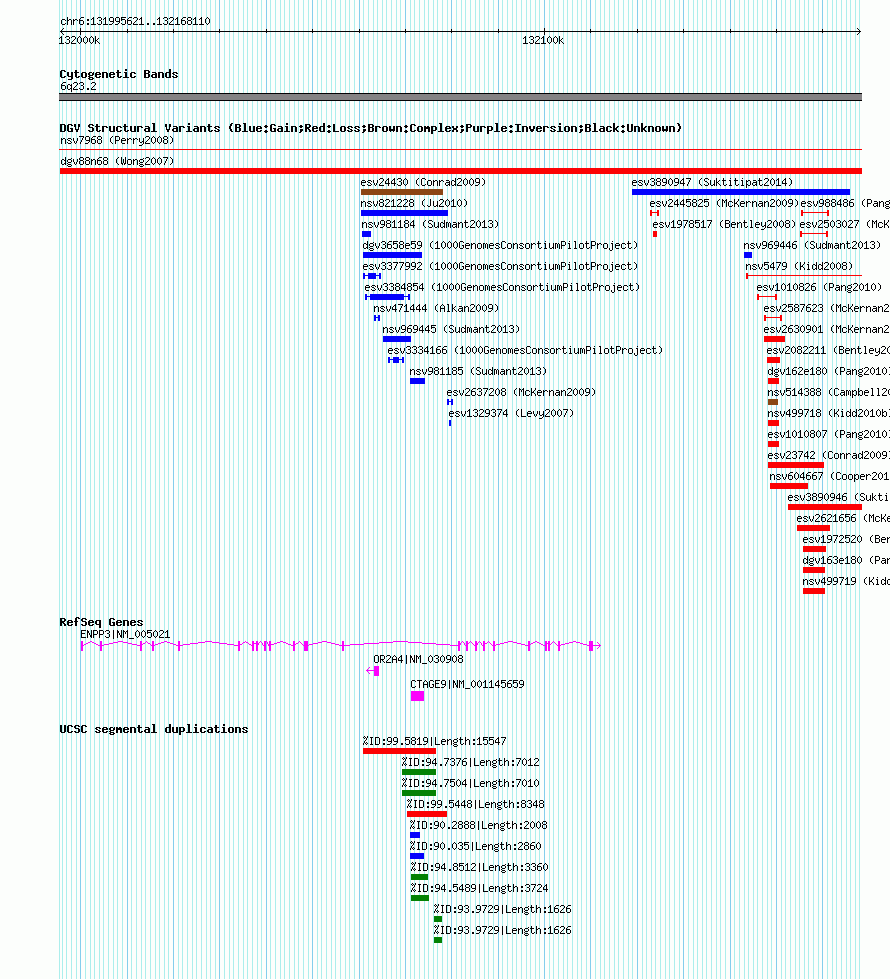
Task: Click the red esv988486 loss feature
Action: click(x=815, y=213)
